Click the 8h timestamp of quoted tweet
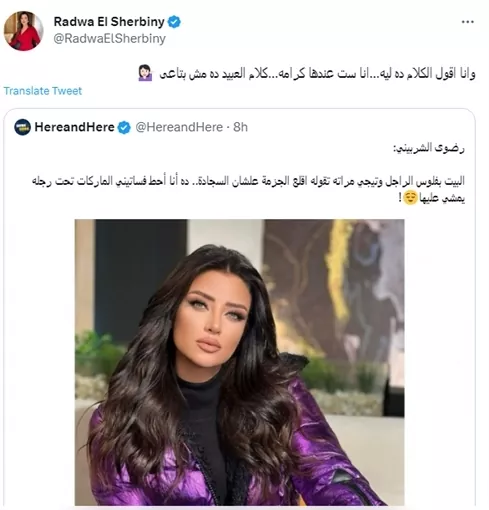This screenshot has width=489, height=510. point(240,127)
